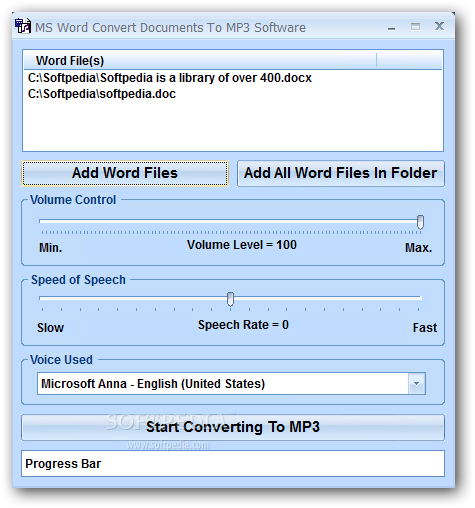Click the Max. label under volume
The height and width of the screenshot is (508, 475).
pyautogui.click(x=418, y=248)
